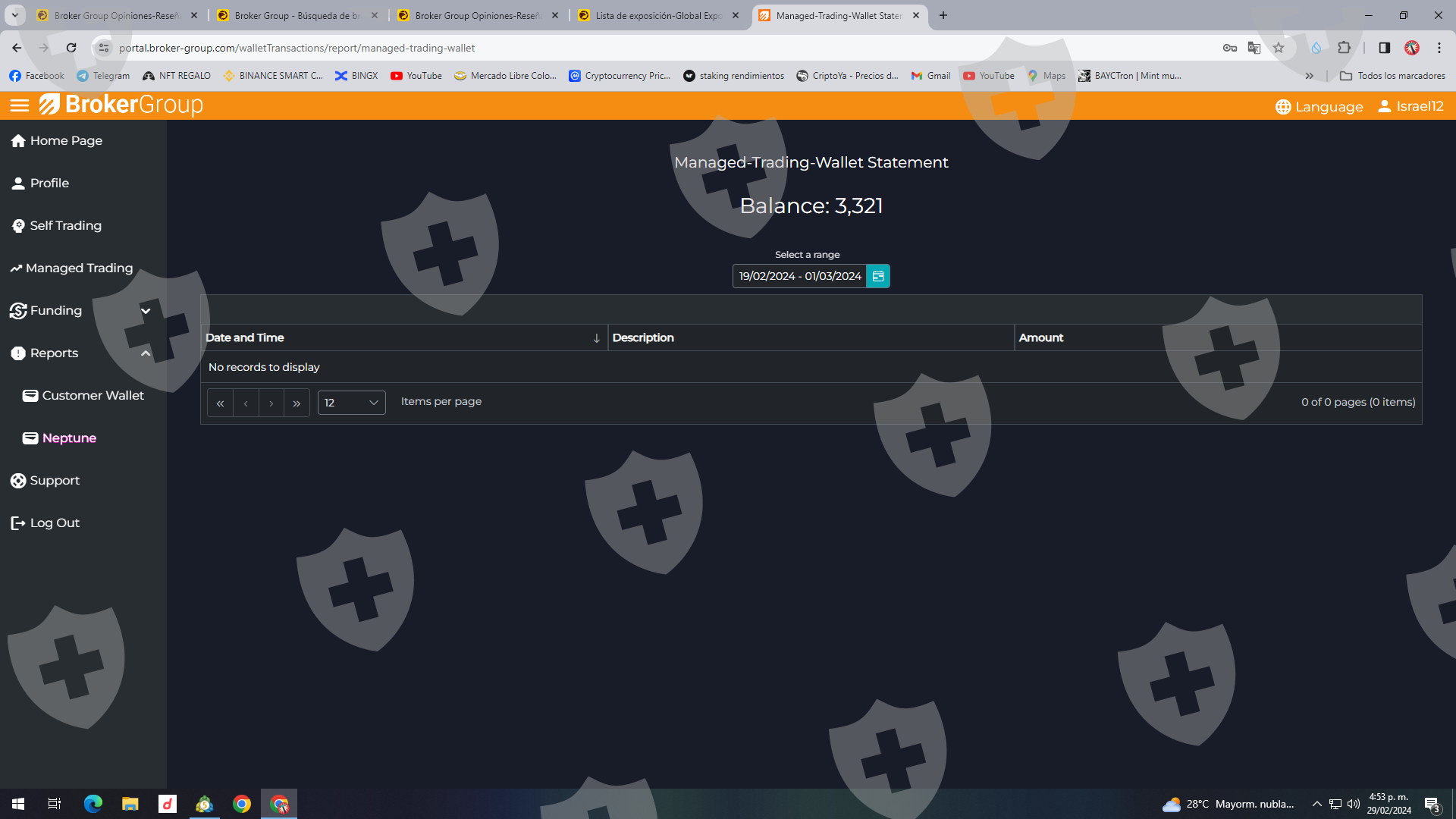Click the Home Page sidebar item

[x=66, y=141]
